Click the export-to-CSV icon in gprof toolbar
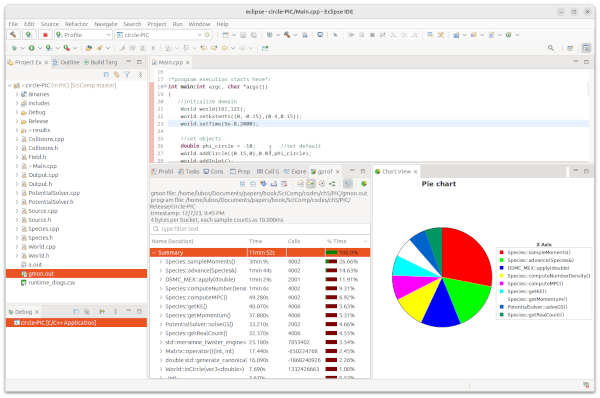 pos(274,184)
